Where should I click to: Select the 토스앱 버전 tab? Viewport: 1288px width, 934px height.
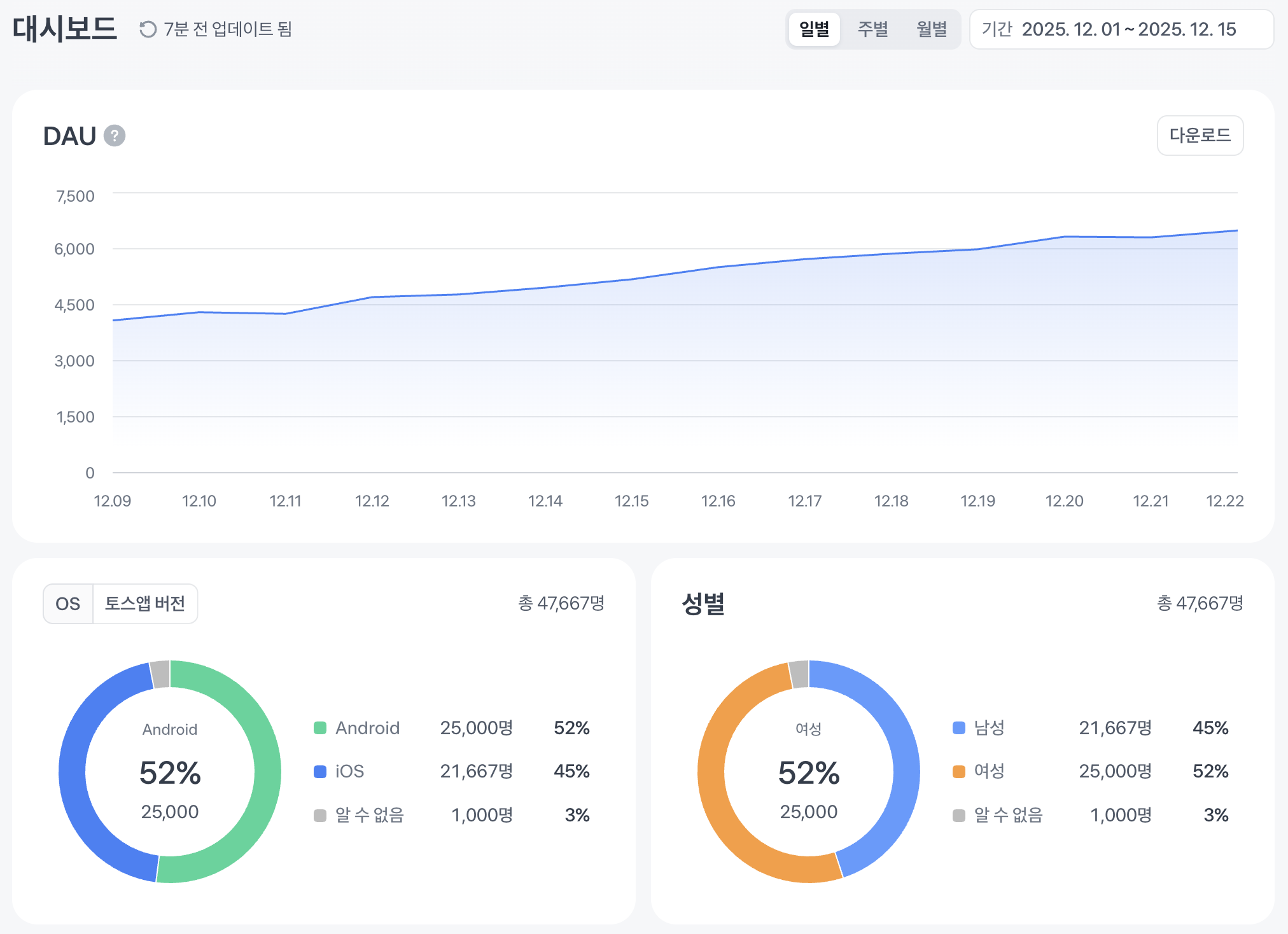145,604
